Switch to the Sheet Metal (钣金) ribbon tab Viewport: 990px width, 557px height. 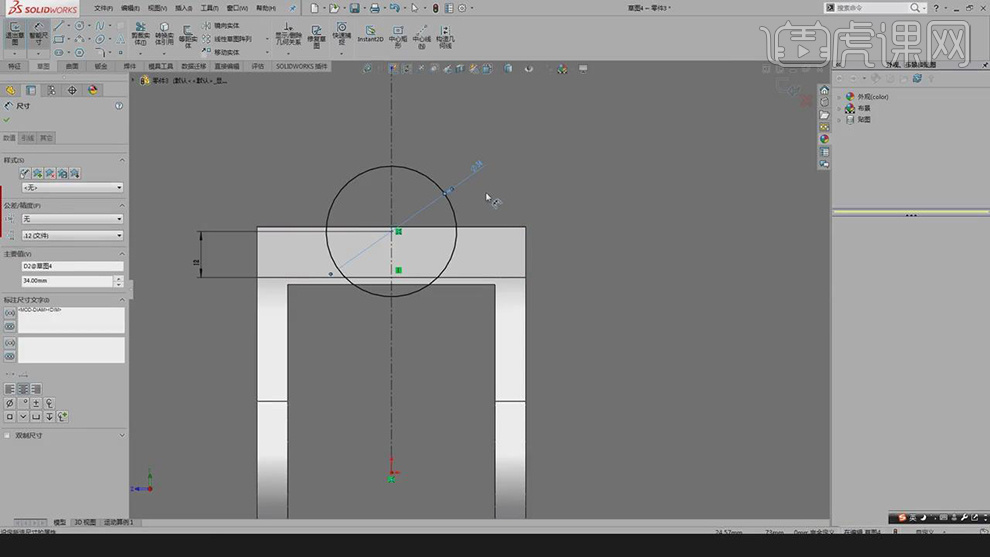pyautogui.click(x=101, y=66)
